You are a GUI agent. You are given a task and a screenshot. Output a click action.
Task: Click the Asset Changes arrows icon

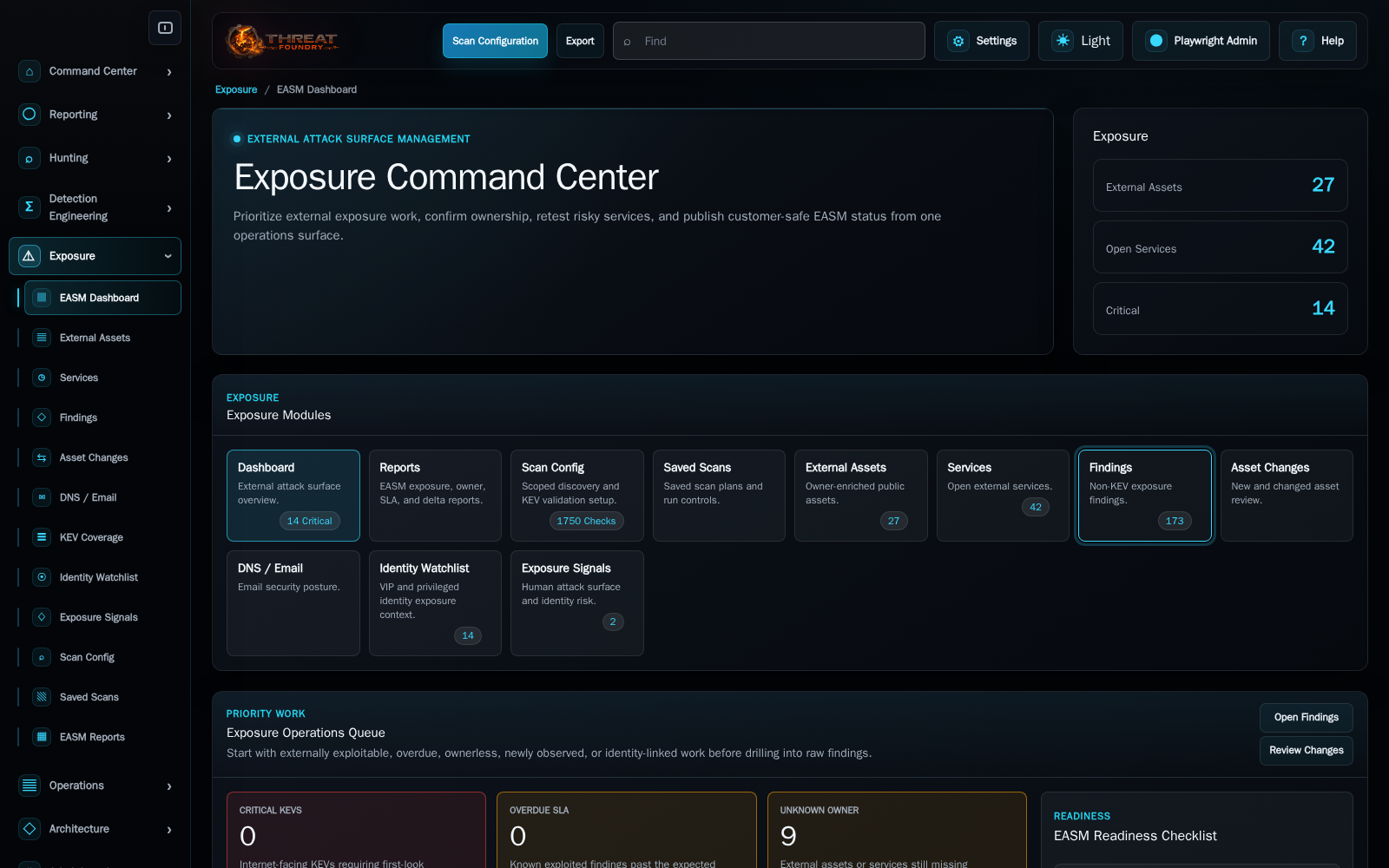pos(42,457)
